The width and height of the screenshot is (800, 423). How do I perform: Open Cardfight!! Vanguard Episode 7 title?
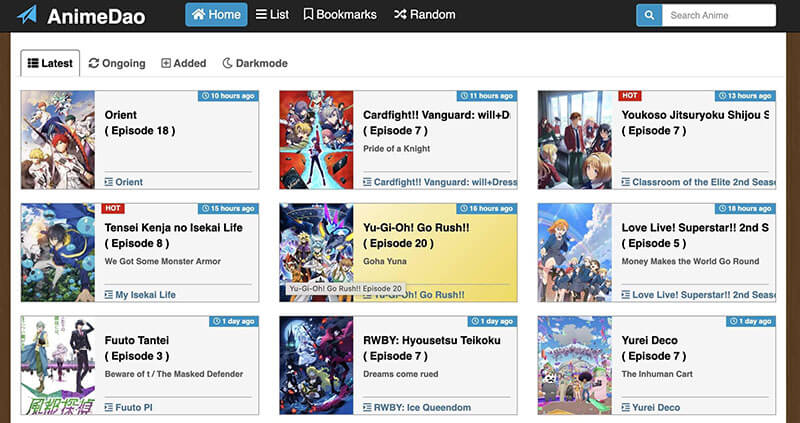tap(436, 123)
